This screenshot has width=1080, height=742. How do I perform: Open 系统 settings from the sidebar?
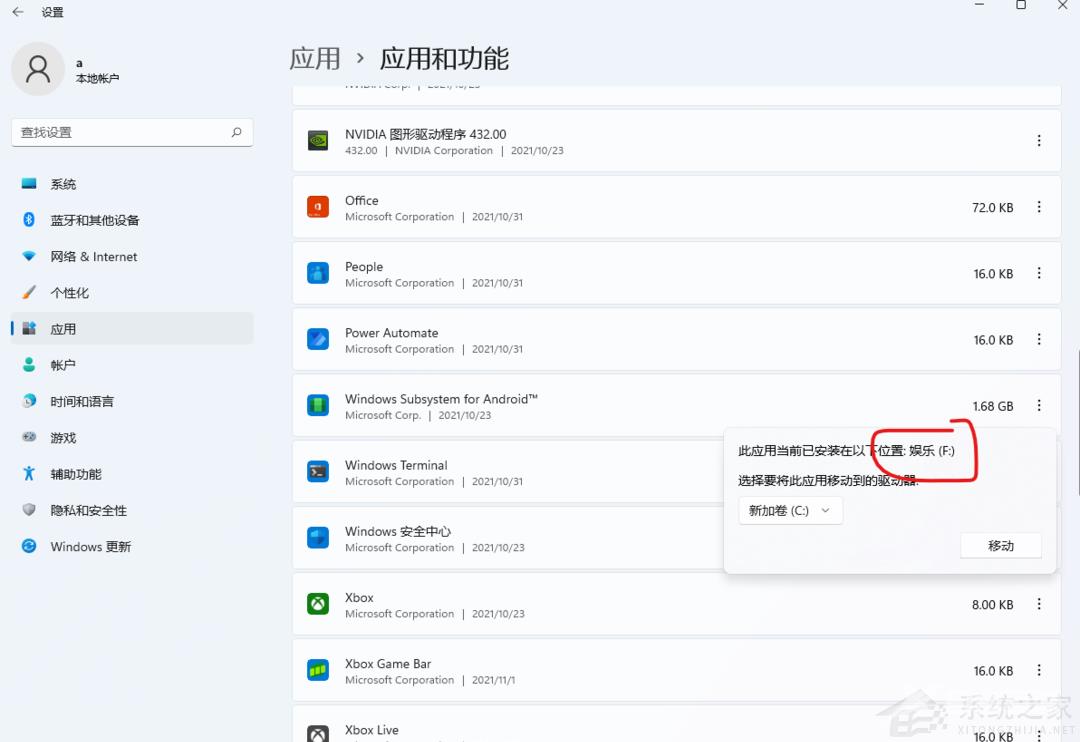pyautogui.click(x=62, y=184)
